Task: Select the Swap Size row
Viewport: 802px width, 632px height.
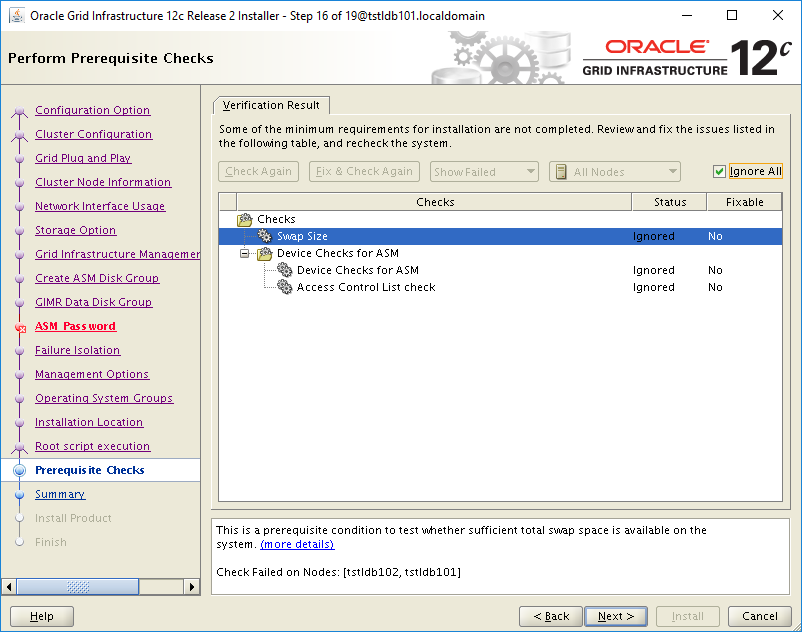Action: (x=500, y=236)
